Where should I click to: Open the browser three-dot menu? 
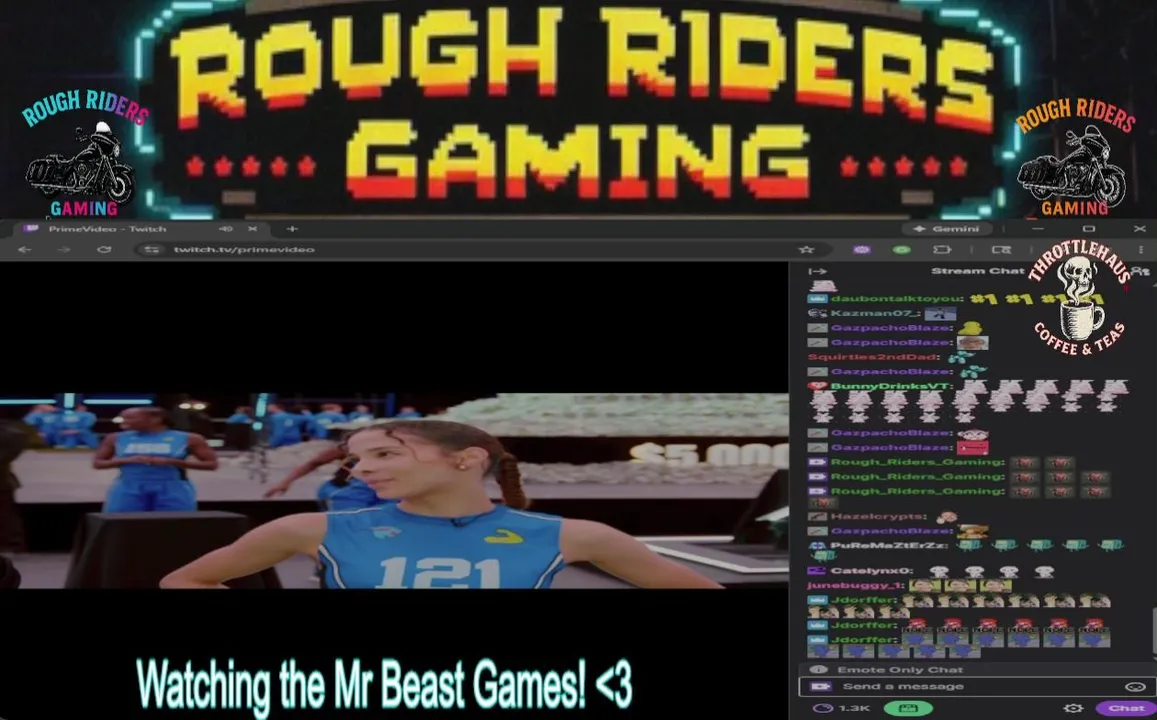1141,249
